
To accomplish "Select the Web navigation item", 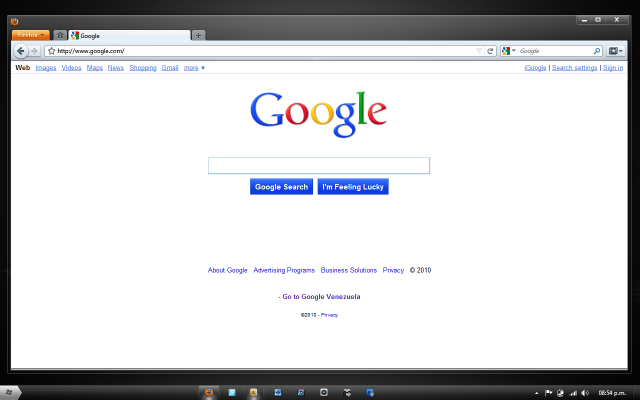I will [22, 68].
